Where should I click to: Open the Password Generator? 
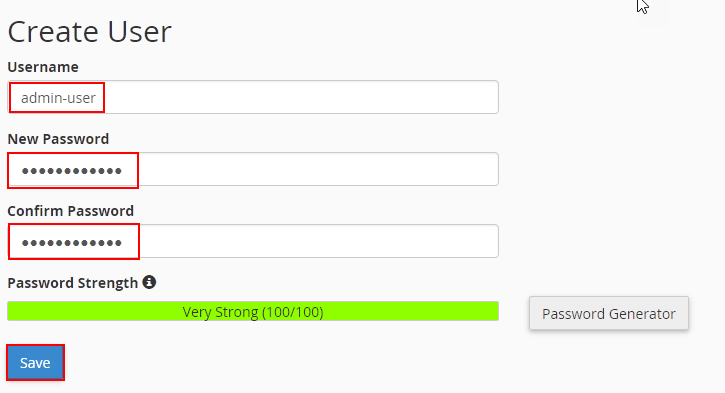609,313
